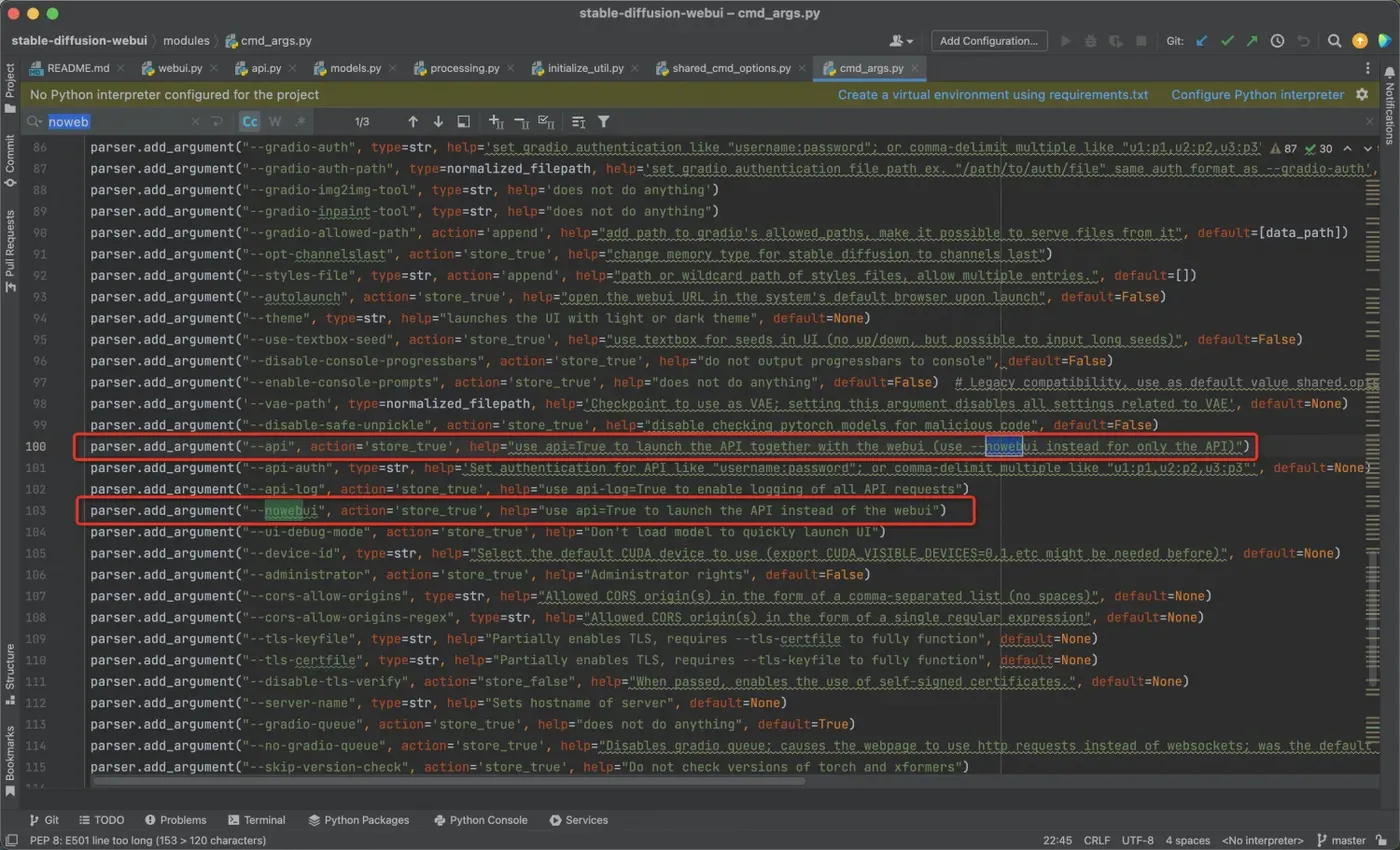Click the Stop square button
This screenshot has height=850, width=1400.
coord(1141,41)
